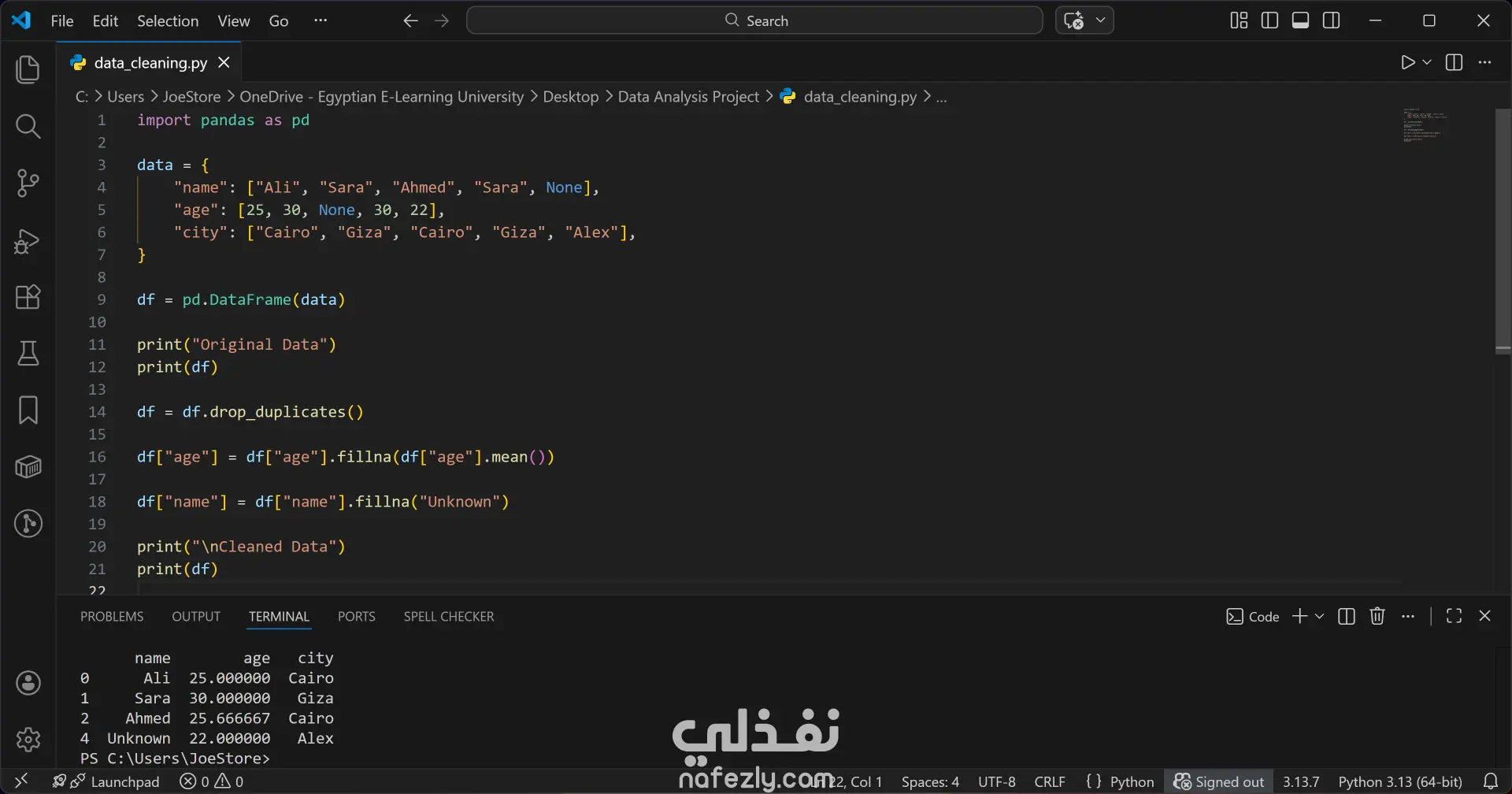Open the Bookmarks view in the activity bar
The width and height of the screenshot is (1512, 794).
(x=28, y=410)
